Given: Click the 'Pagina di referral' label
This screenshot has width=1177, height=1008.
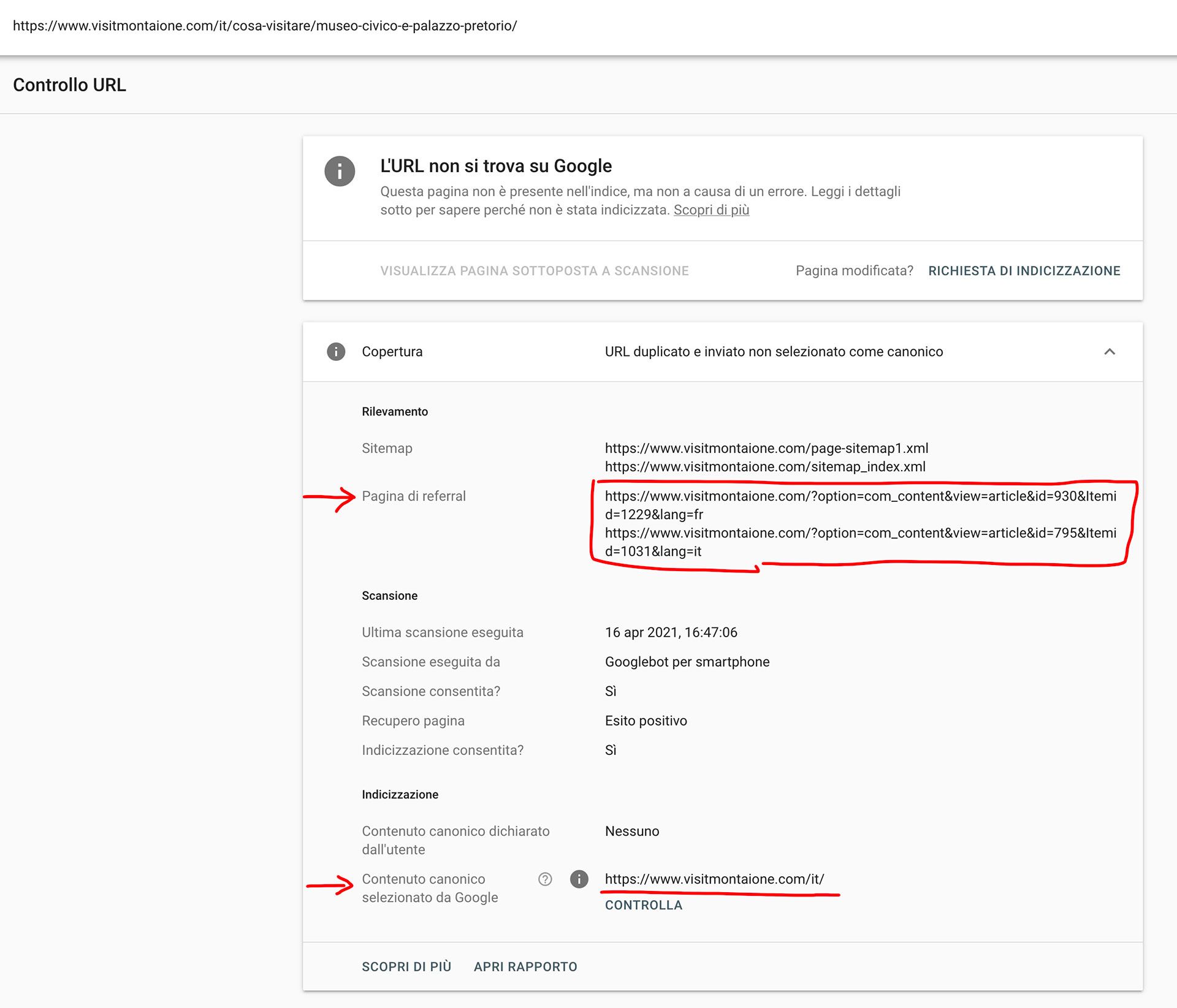Looking at the screenshot, I should click(x=414, y=496).
